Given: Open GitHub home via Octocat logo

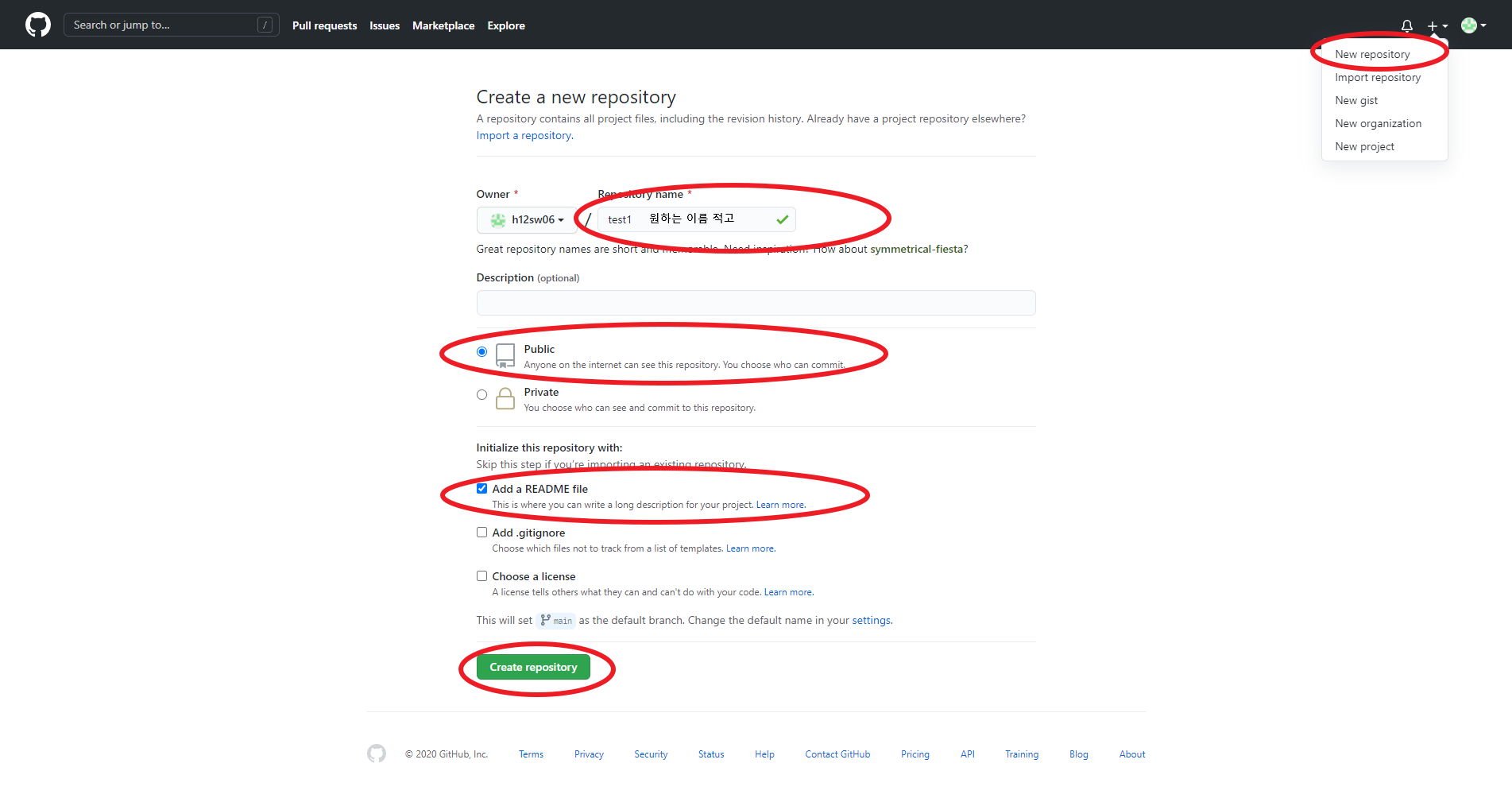Looking at the screenshot, I should (38, 25).
